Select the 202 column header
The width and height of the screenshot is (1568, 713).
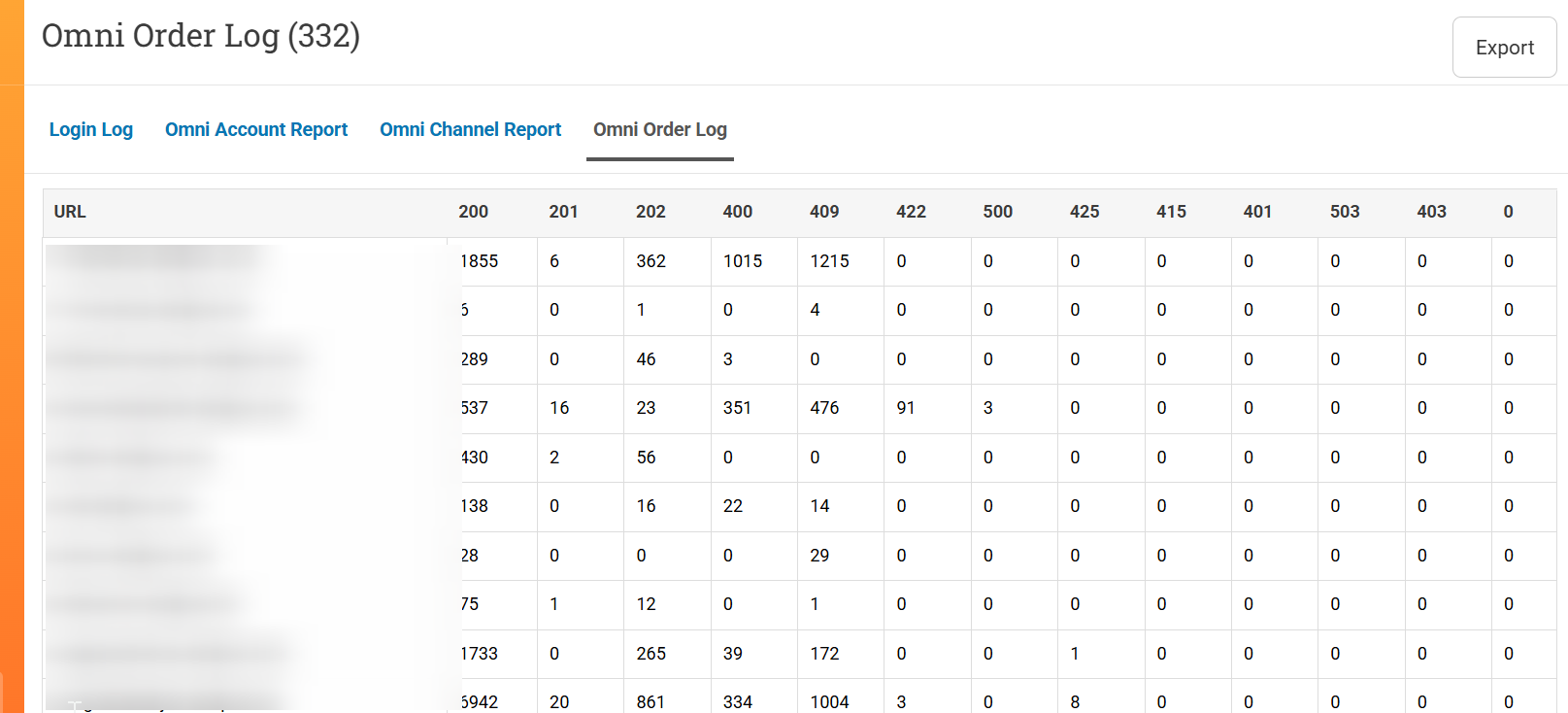click(651, 212)
